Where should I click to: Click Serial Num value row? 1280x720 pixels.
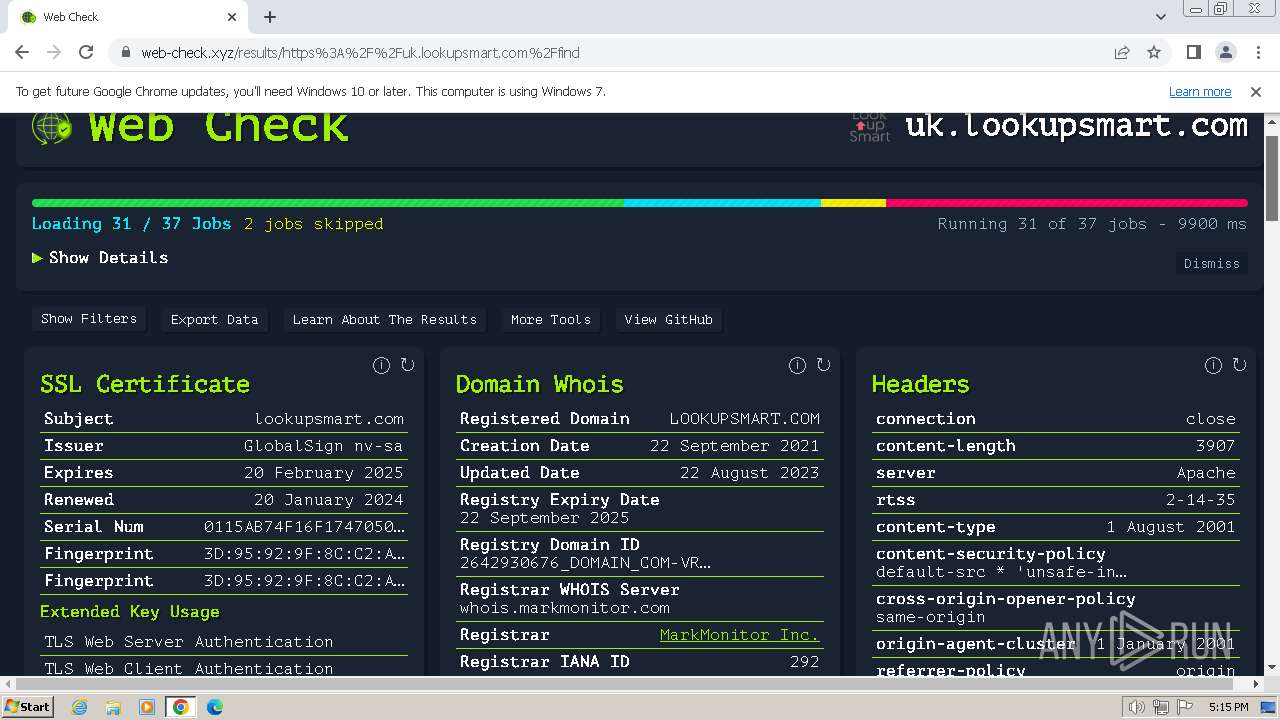click(x=224, y=527)
